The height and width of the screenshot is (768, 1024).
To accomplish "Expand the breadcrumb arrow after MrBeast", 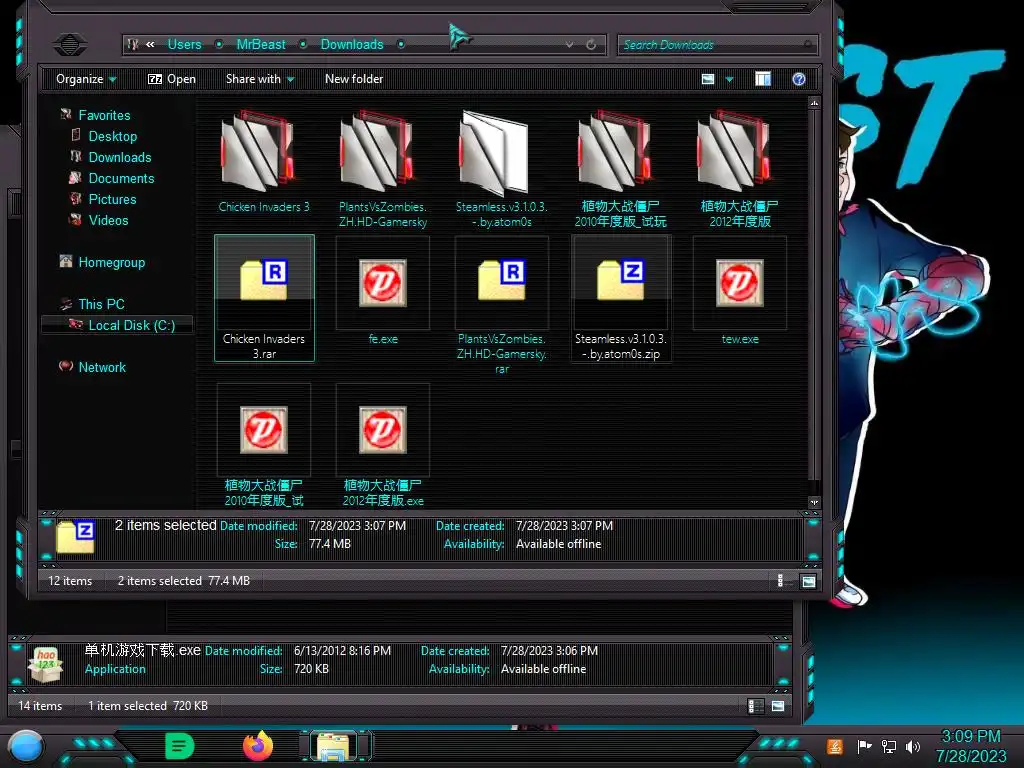I will click(x=303, y=44).
